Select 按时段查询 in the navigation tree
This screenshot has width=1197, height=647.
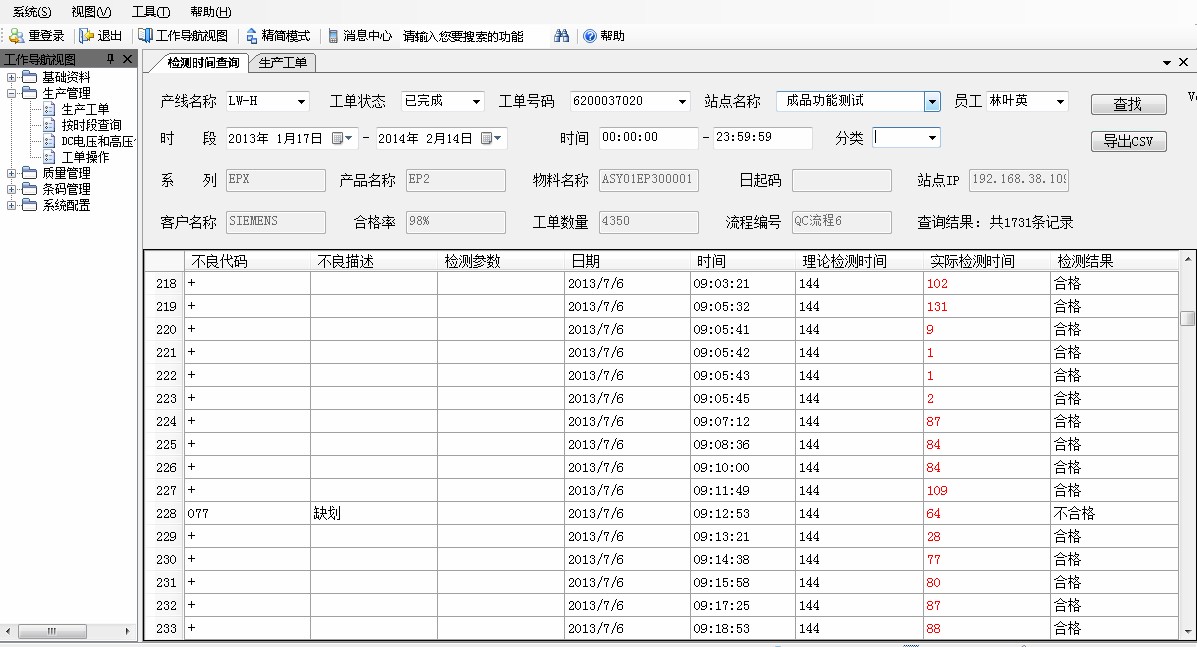[91, 125]
